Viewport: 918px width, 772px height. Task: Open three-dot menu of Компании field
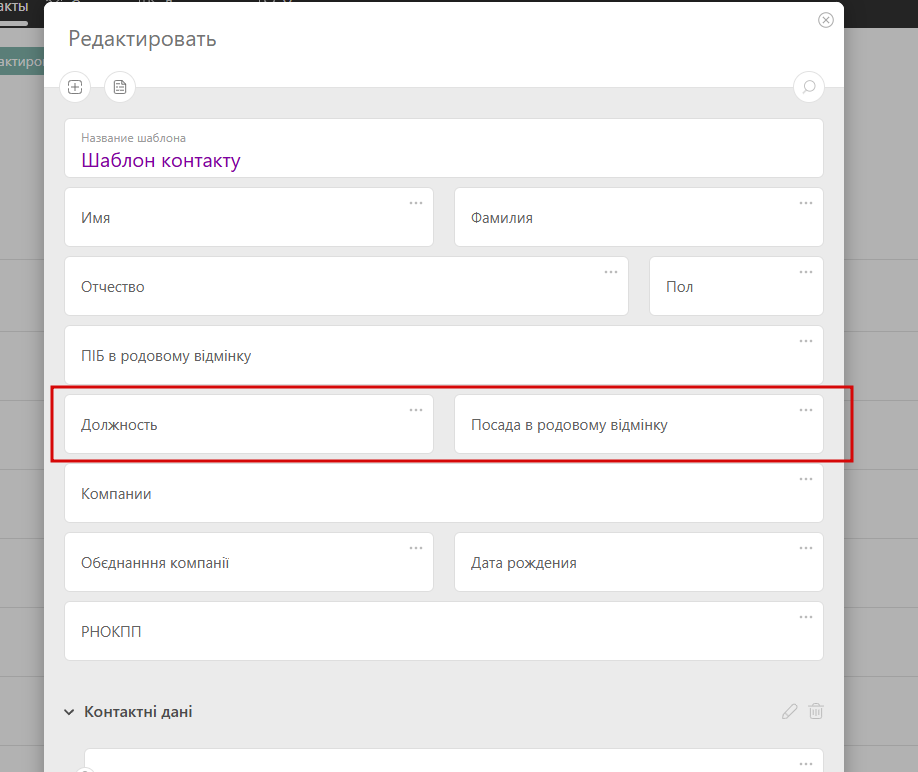tap(806, 479)
